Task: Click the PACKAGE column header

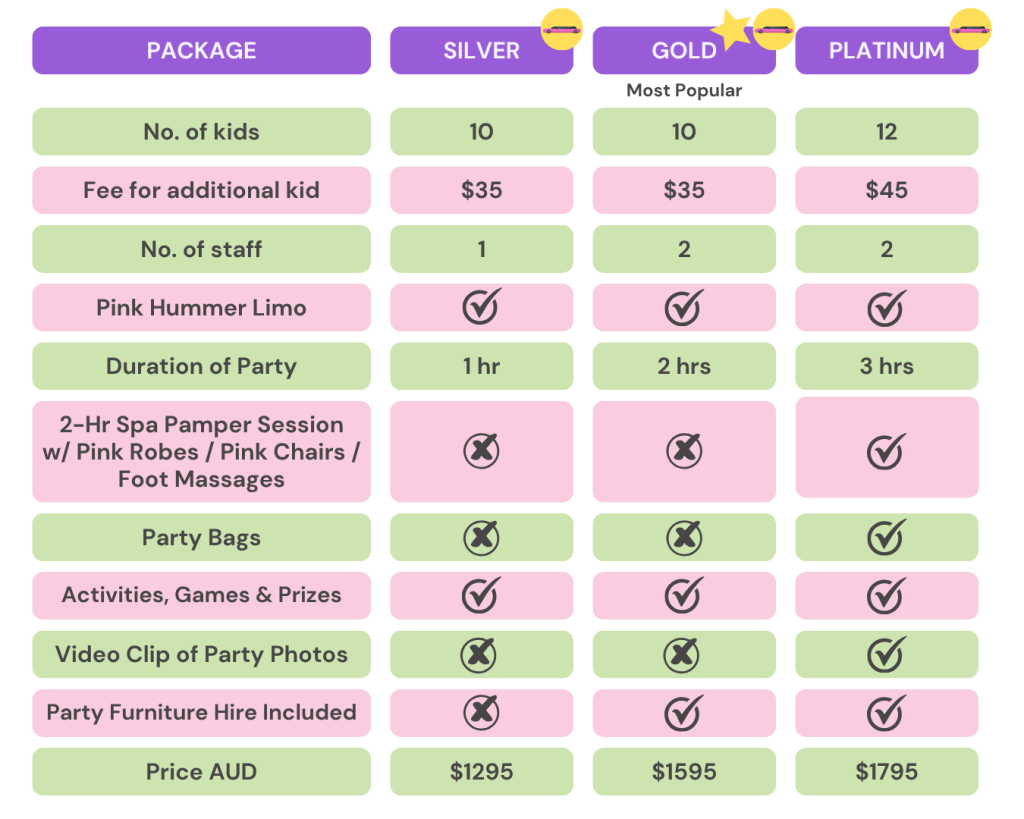Action: pyautogui.click(x=201, y=51)
